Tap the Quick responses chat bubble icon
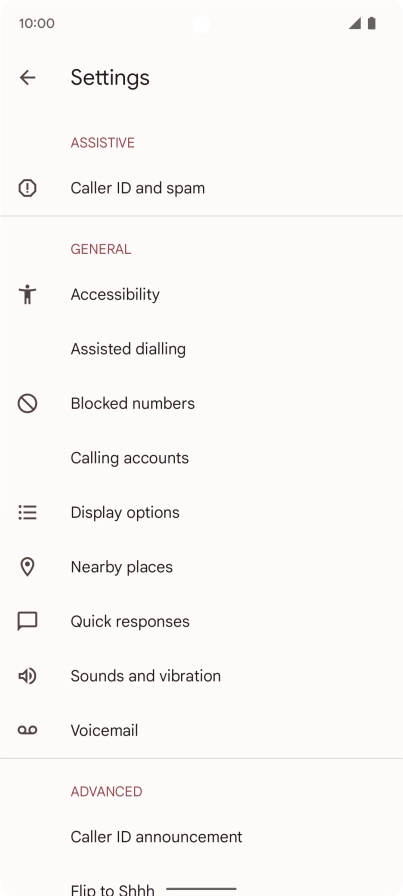Screen dimensions: 403x896 [x=27, y=621]
